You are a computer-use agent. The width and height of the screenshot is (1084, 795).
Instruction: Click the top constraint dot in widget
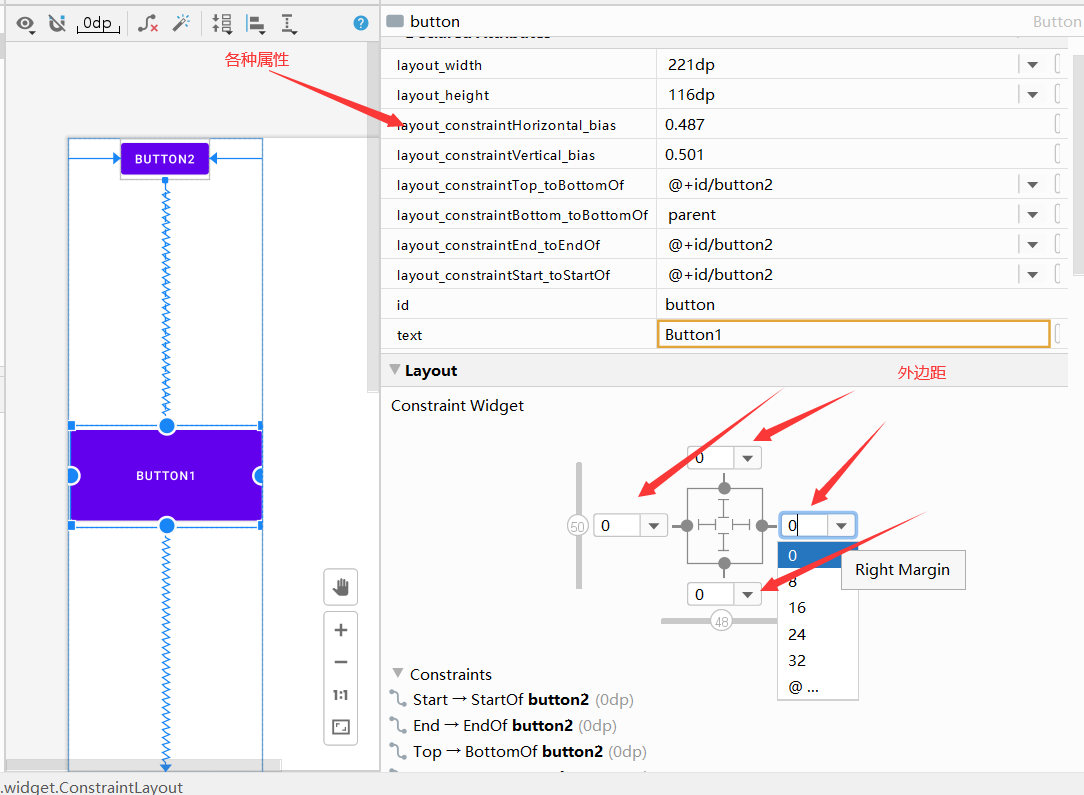click(725, 489)
